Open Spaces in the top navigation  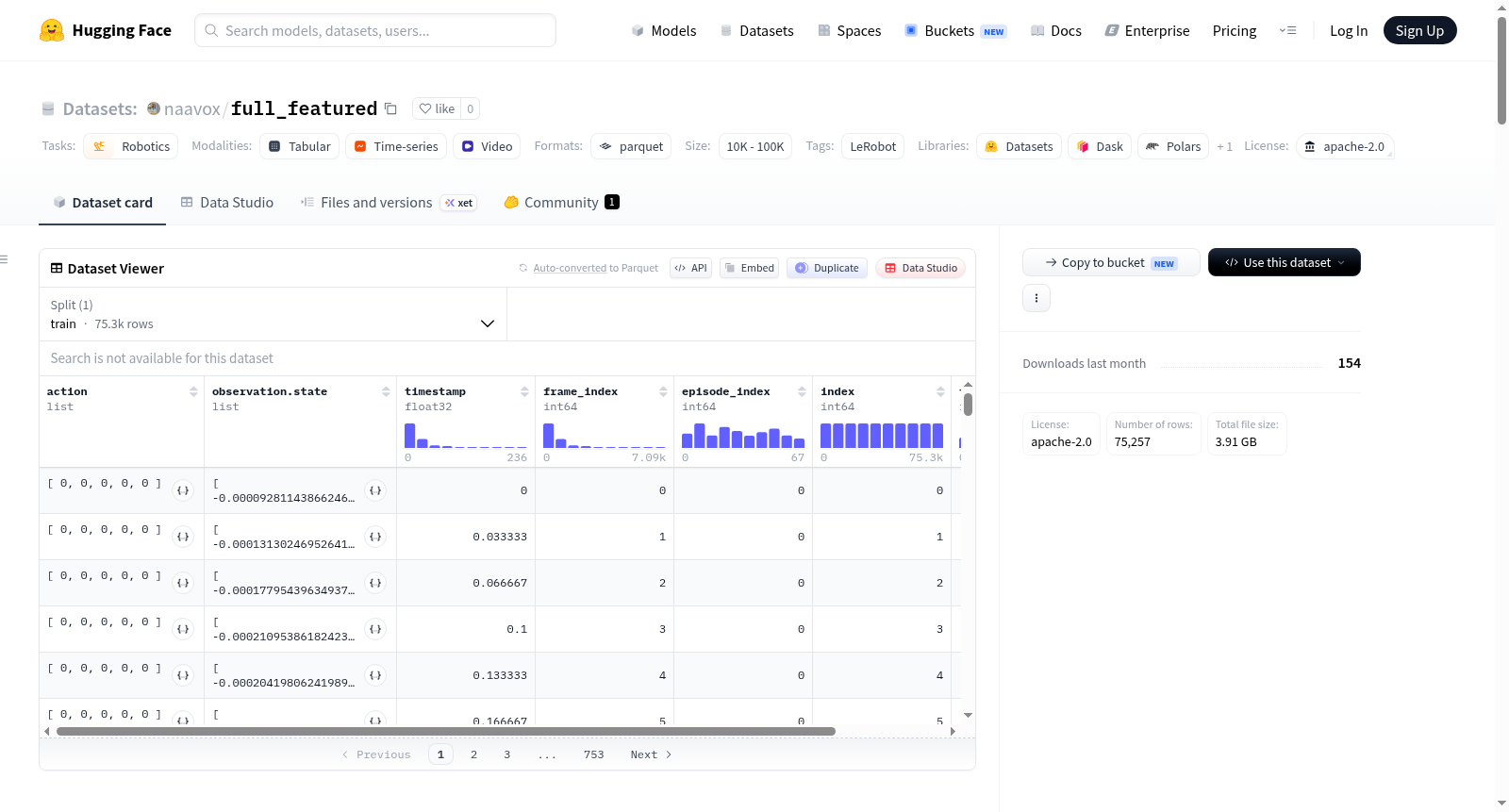850,30
